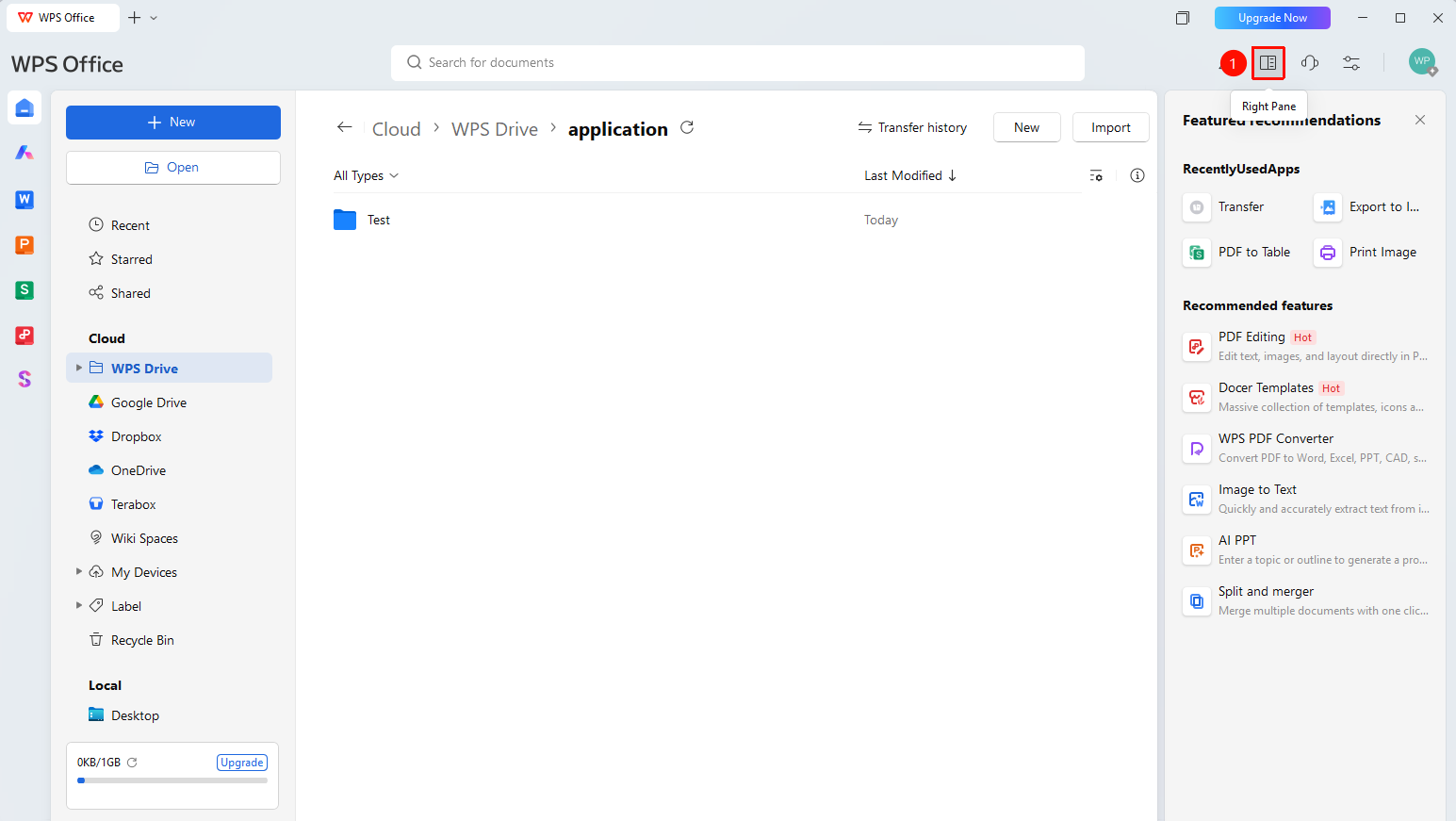Image resolution: width=1456 pixels, height=821 pixels.
Task: Expand the Label section
Action: [x=79, y=605]
